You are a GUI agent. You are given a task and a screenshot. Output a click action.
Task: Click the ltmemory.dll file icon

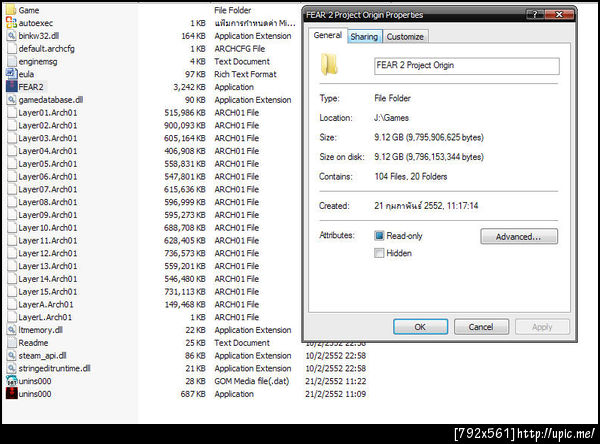11,330
